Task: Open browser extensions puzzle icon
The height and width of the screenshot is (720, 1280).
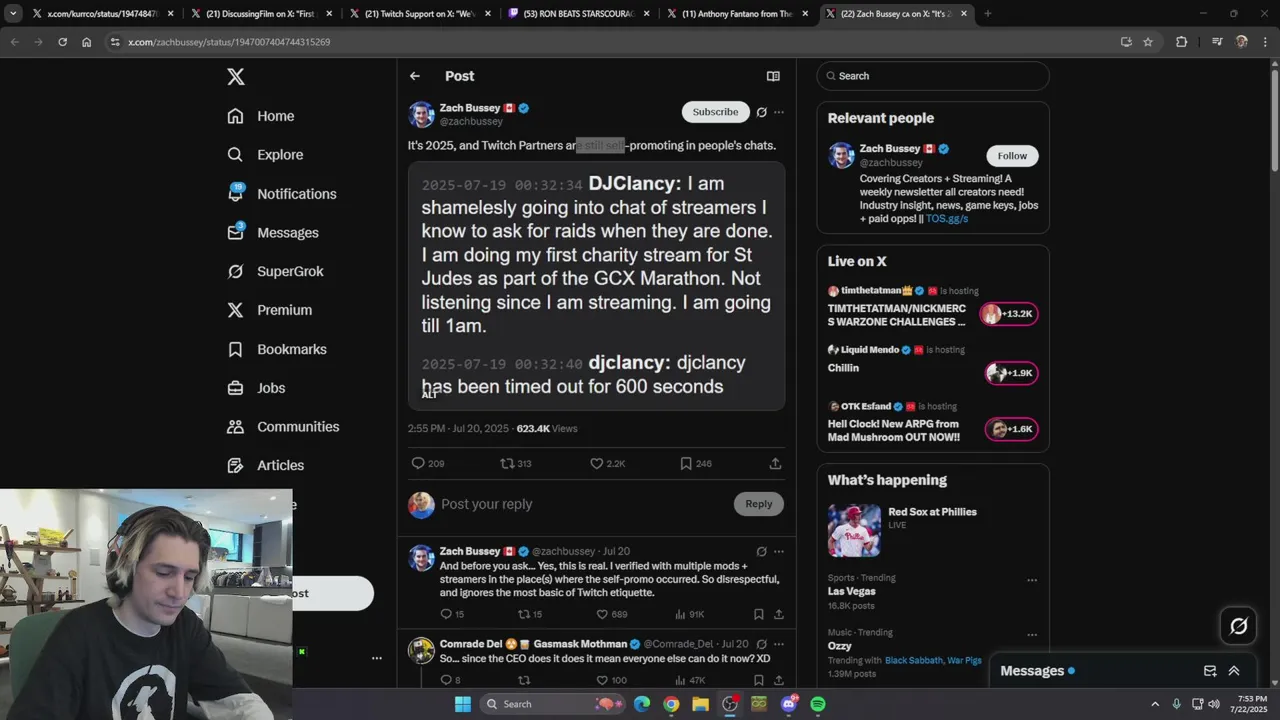Action: [1182, 42]
